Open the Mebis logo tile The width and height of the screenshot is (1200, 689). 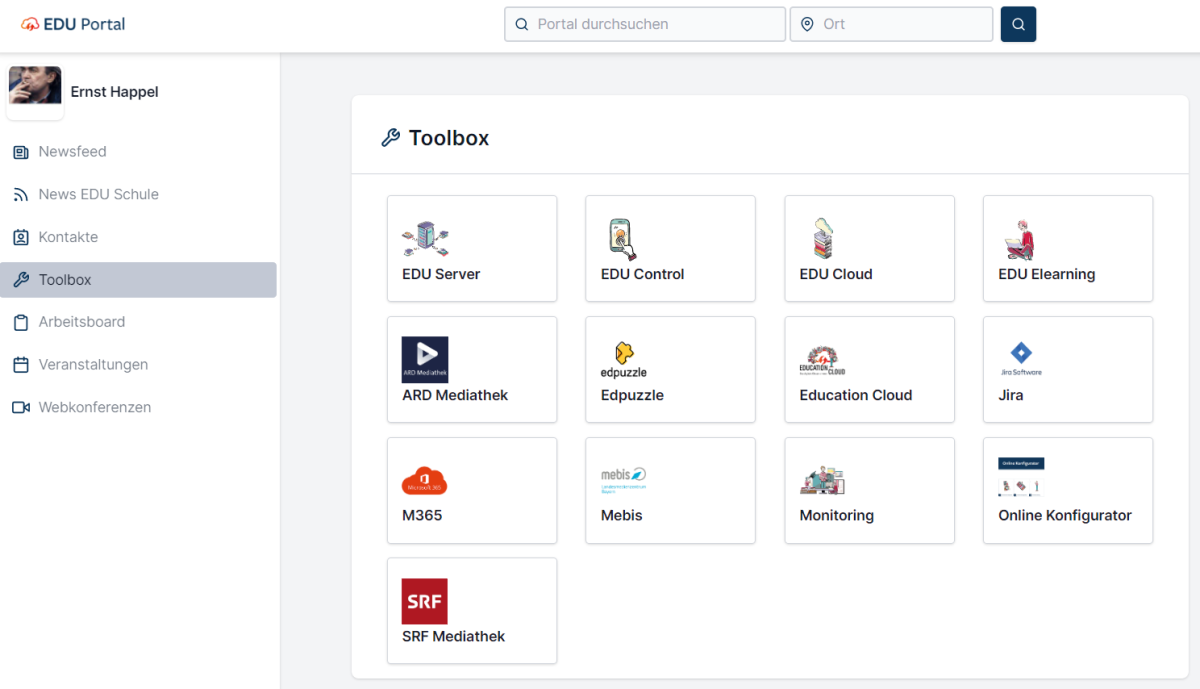click(623, 479)
